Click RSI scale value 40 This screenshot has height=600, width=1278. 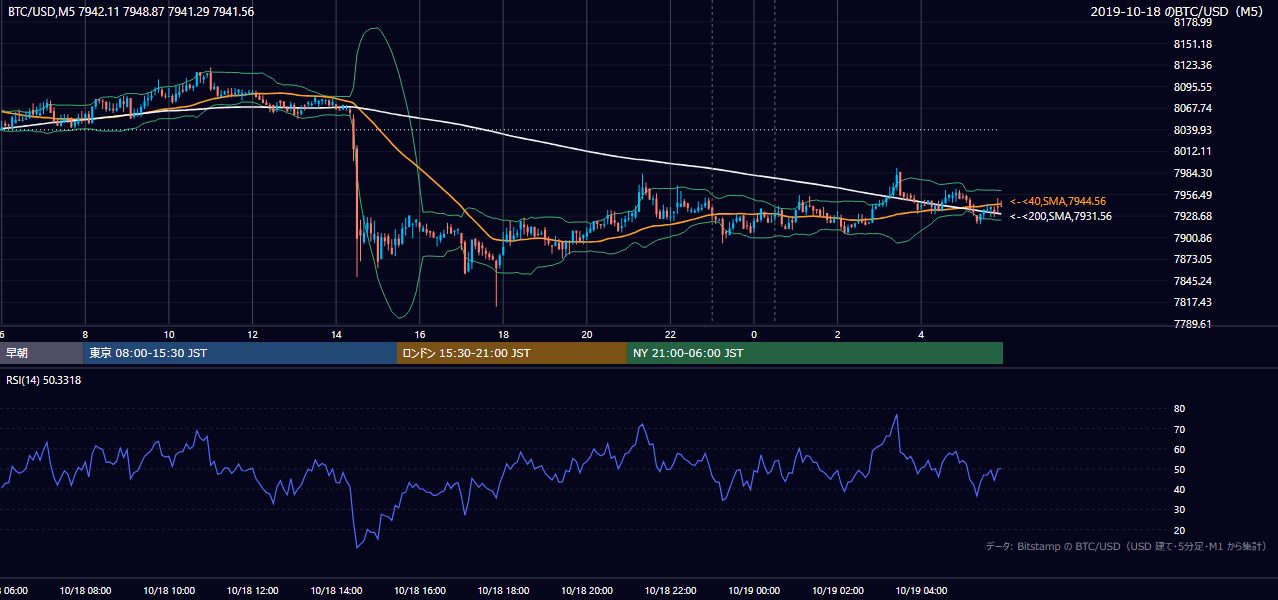(1180, 489)
